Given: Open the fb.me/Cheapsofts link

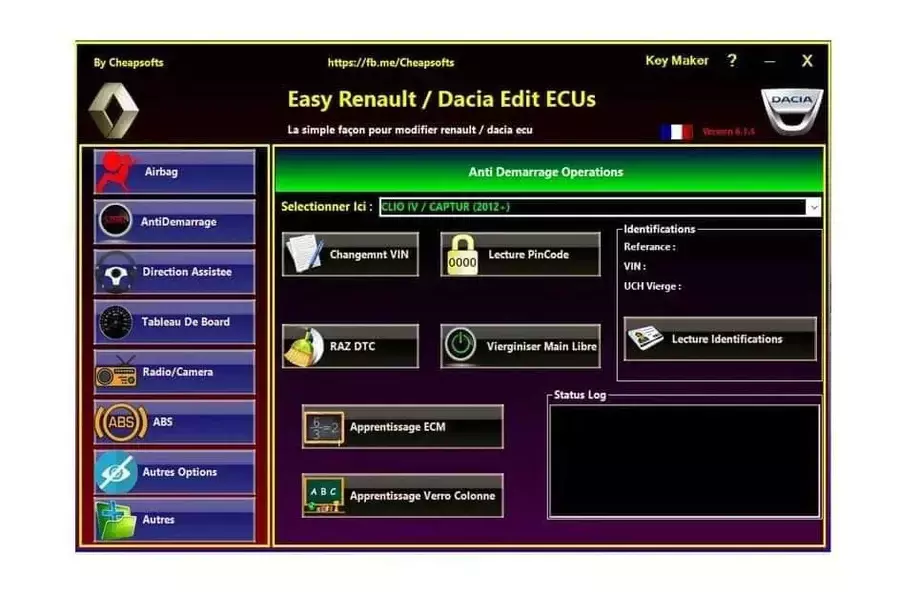Looking at the screenshot, I should (391, 63).
